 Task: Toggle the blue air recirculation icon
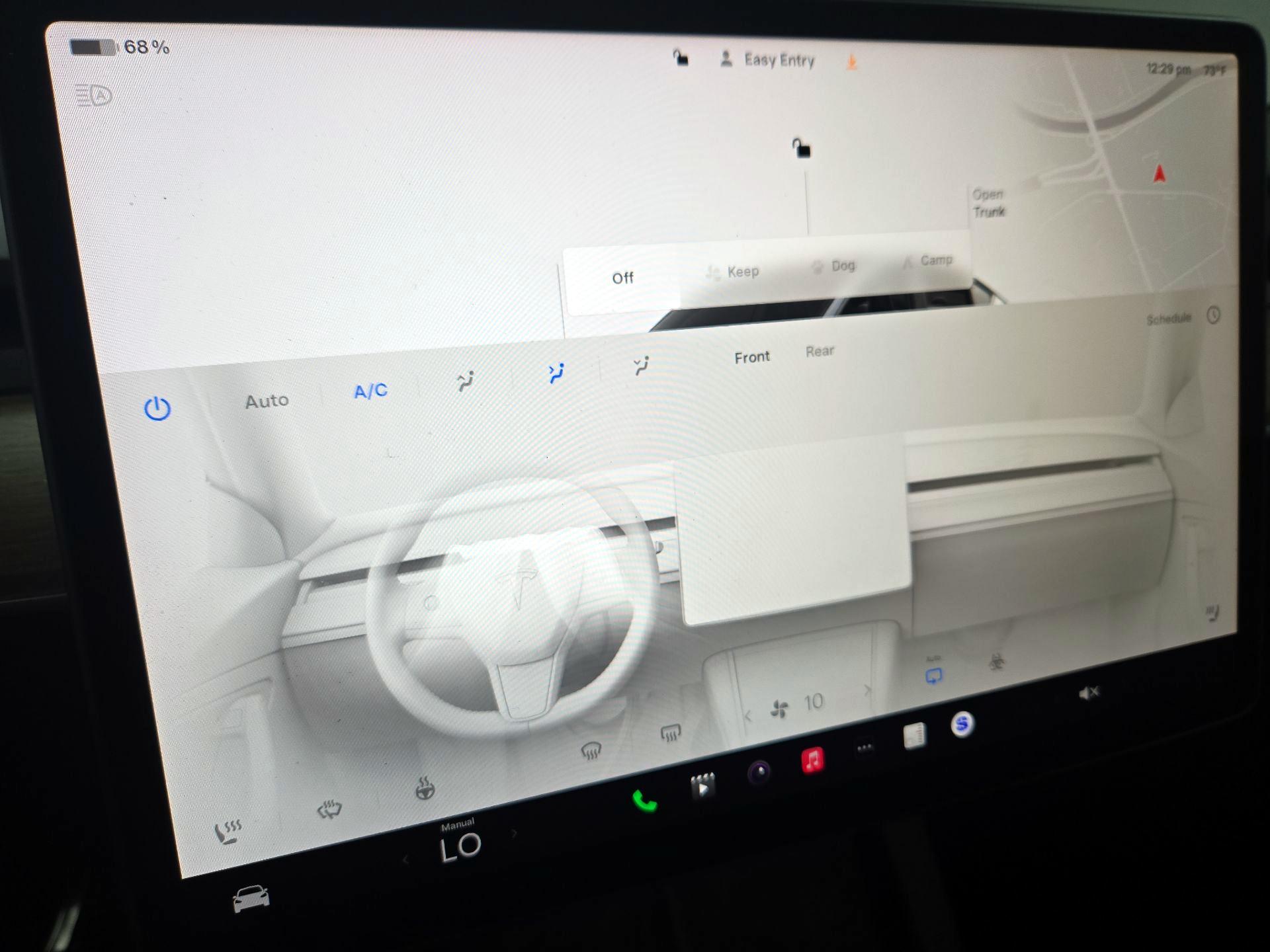tap(933, 676)
